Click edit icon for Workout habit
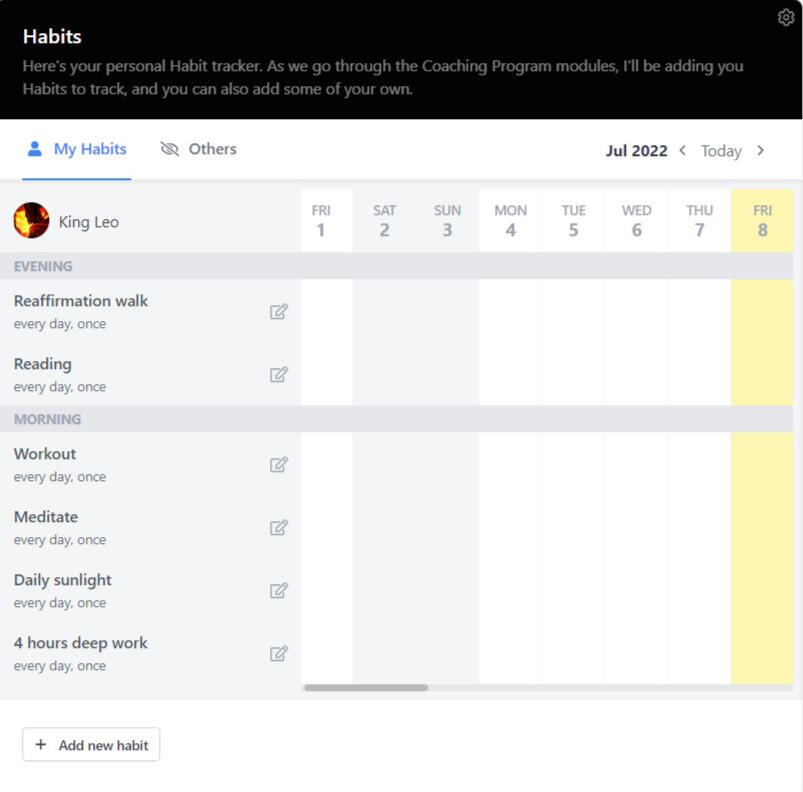This screenshot has width=803, height=792. coord(279,465)
